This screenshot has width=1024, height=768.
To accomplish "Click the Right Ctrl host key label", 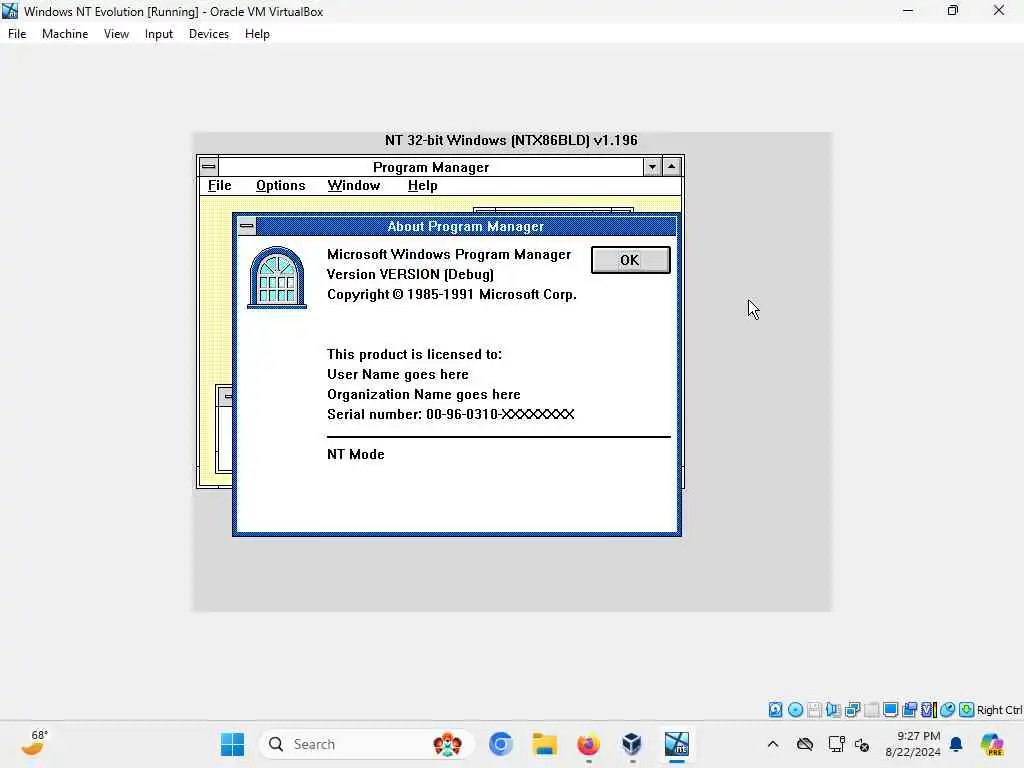I will [999, 710].
